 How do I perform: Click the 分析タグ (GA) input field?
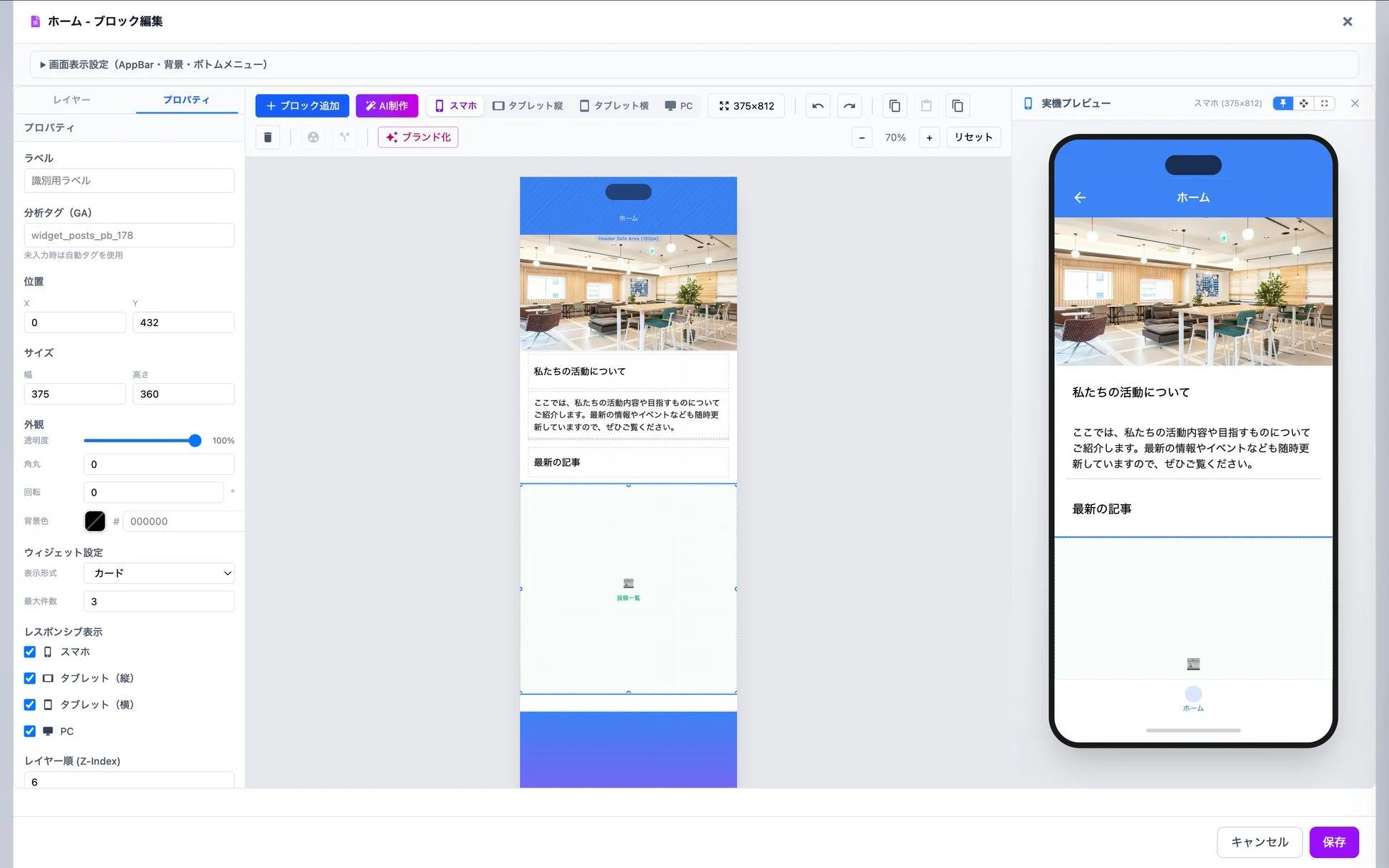pyautogui.click(x=129, y=236)
